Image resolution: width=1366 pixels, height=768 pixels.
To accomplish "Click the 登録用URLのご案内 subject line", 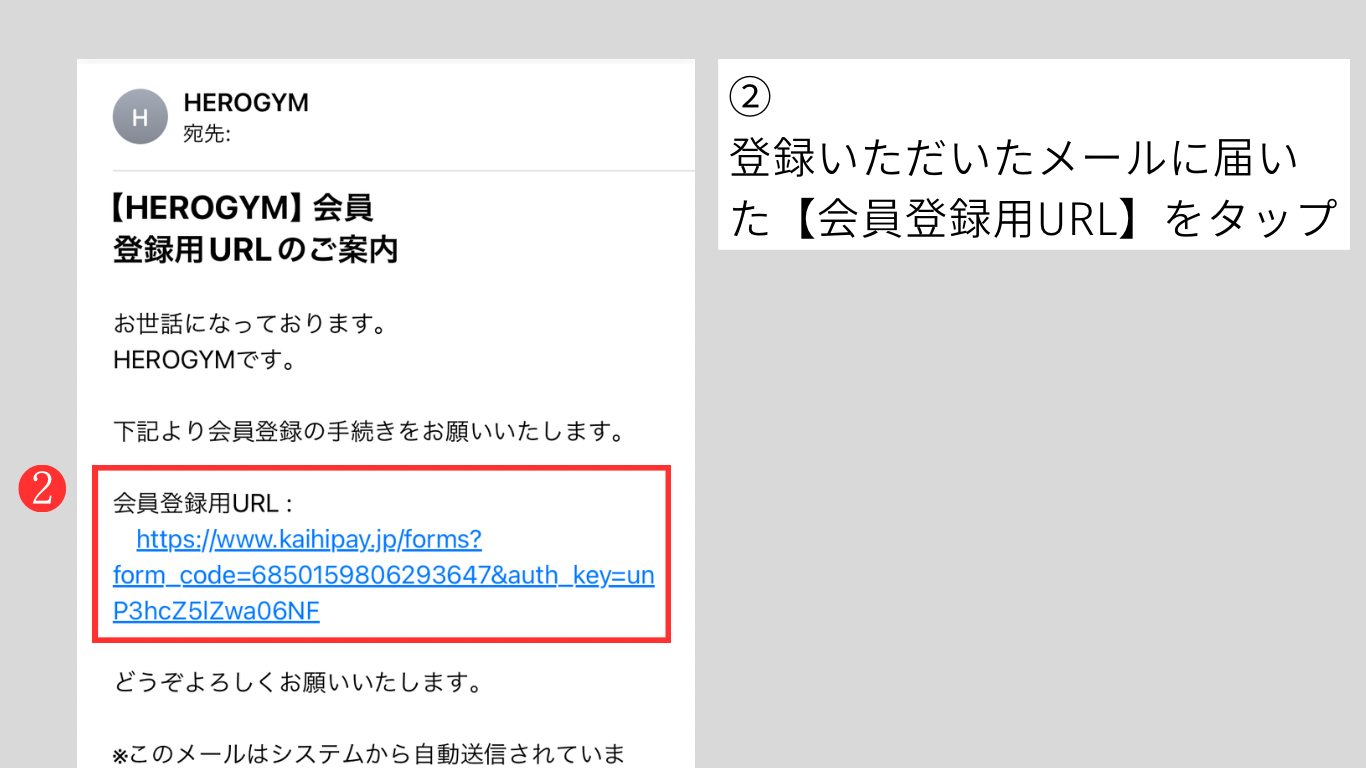I will point(256,250).
